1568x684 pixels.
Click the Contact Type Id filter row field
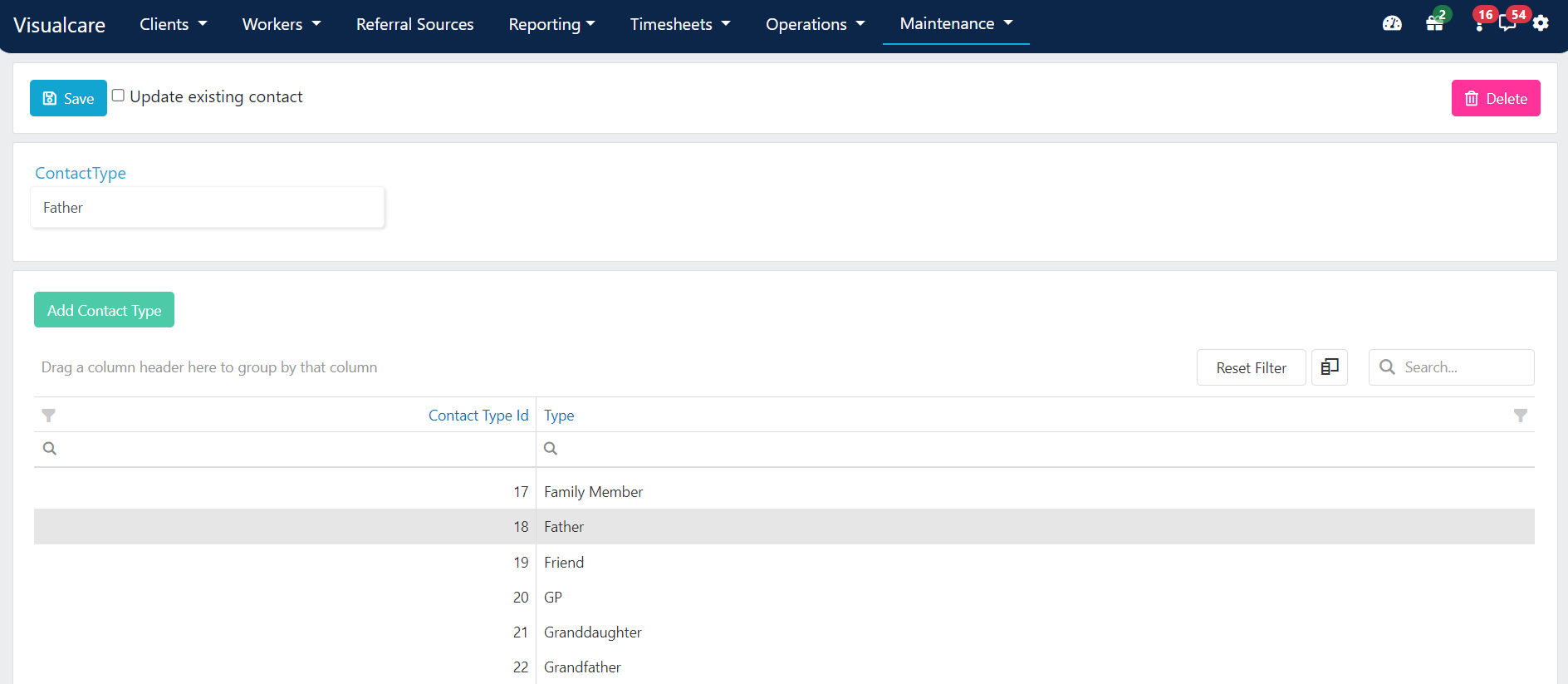pyautogui.click(x=285, y=449)
